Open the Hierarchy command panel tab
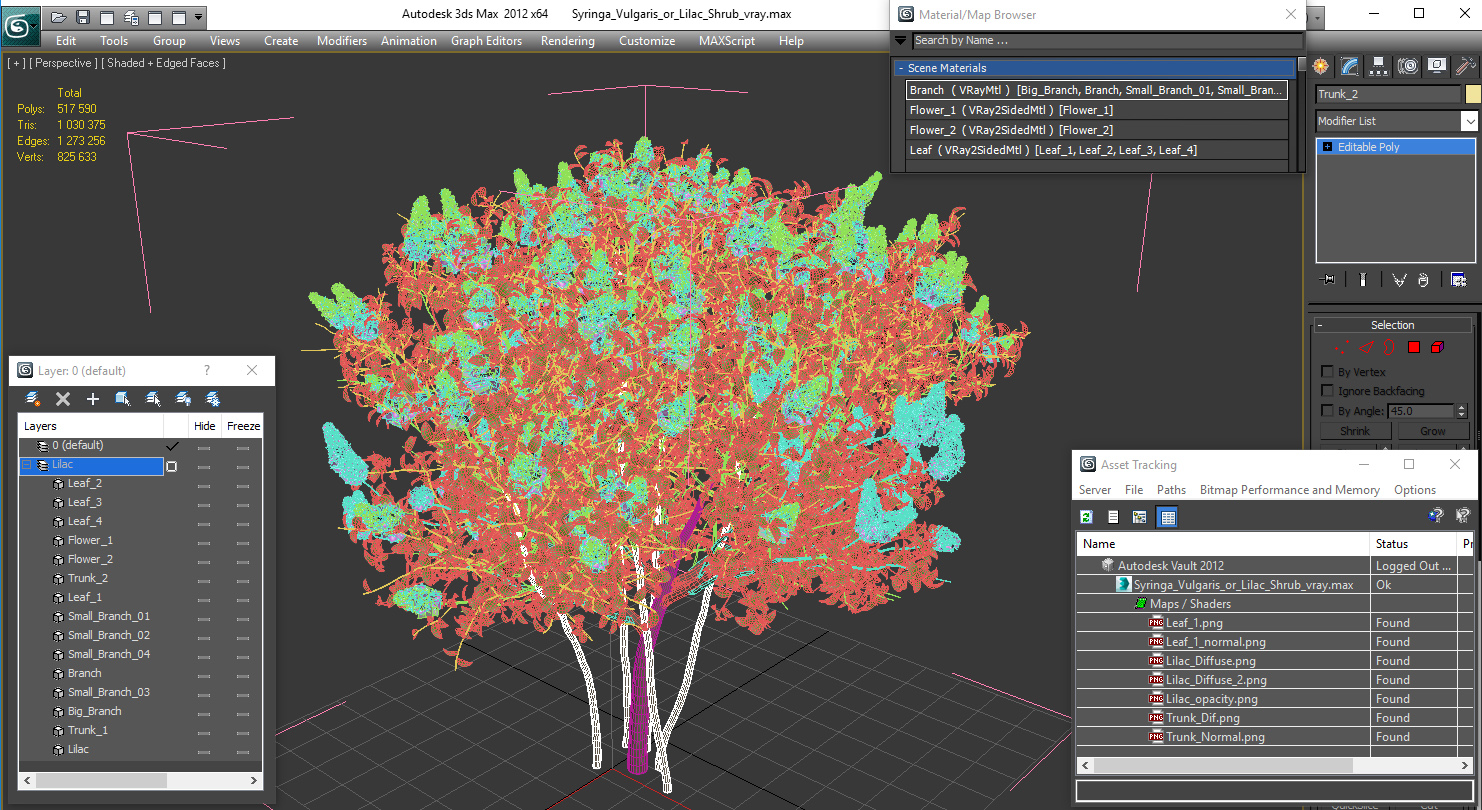Image resolution: width=1482 pixels, height=810 pixels. 1379,66
